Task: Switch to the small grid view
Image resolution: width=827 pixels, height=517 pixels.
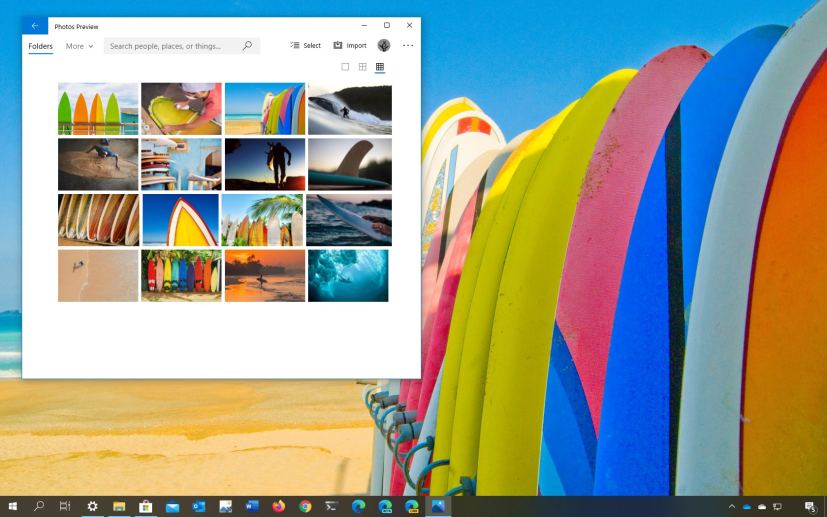Action: coord(380,66)
